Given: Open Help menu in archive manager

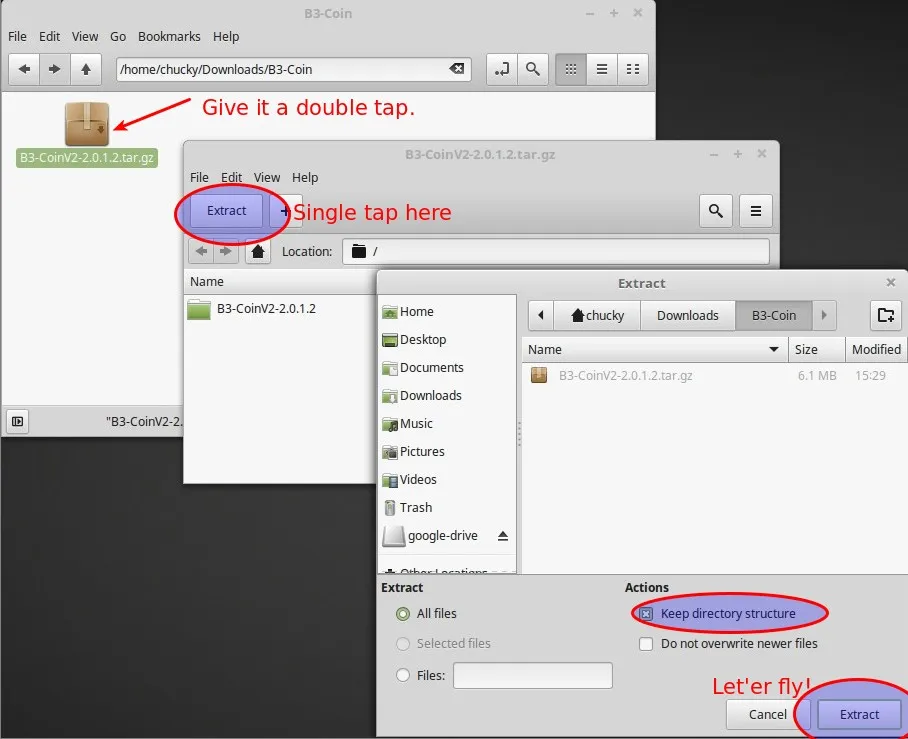Looking at the screenshot, I should click(x=305, y=177).
